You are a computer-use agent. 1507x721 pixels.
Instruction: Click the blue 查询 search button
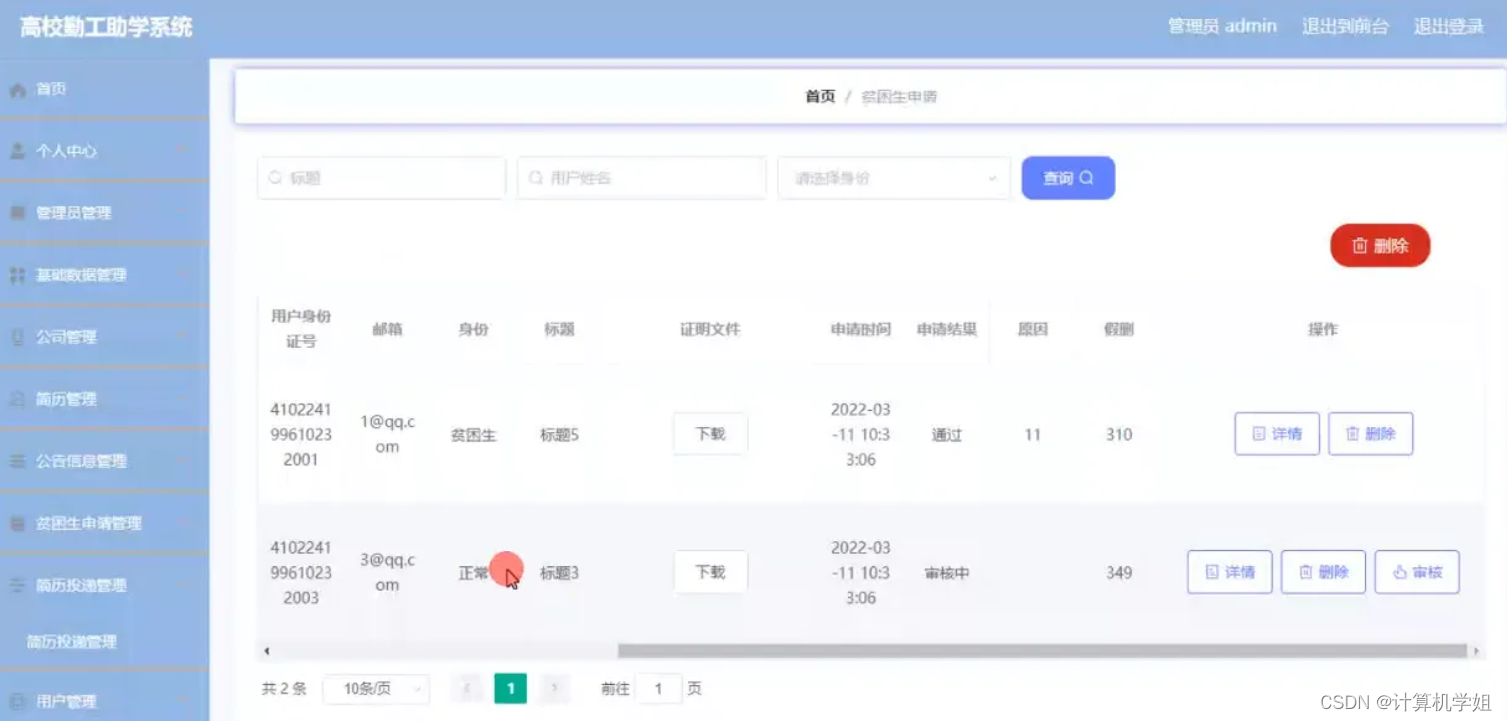(x=1068, y=178)
